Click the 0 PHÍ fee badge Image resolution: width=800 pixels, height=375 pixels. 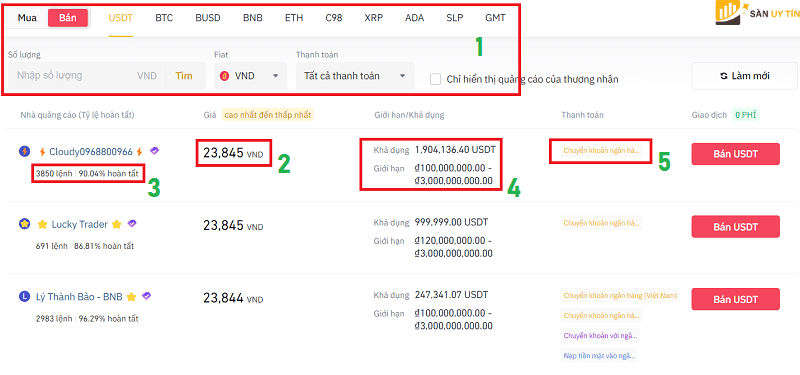click(745, 115)
